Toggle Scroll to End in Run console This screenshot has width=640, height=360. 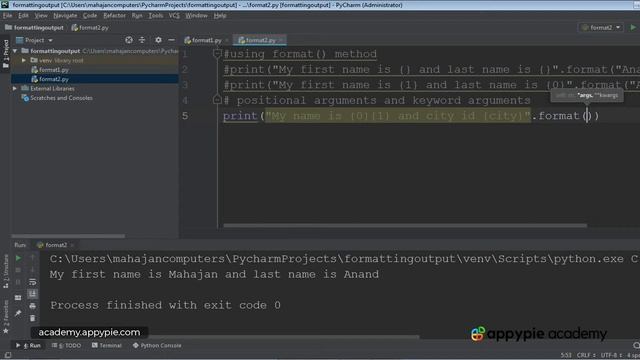[x=33, y=294]
